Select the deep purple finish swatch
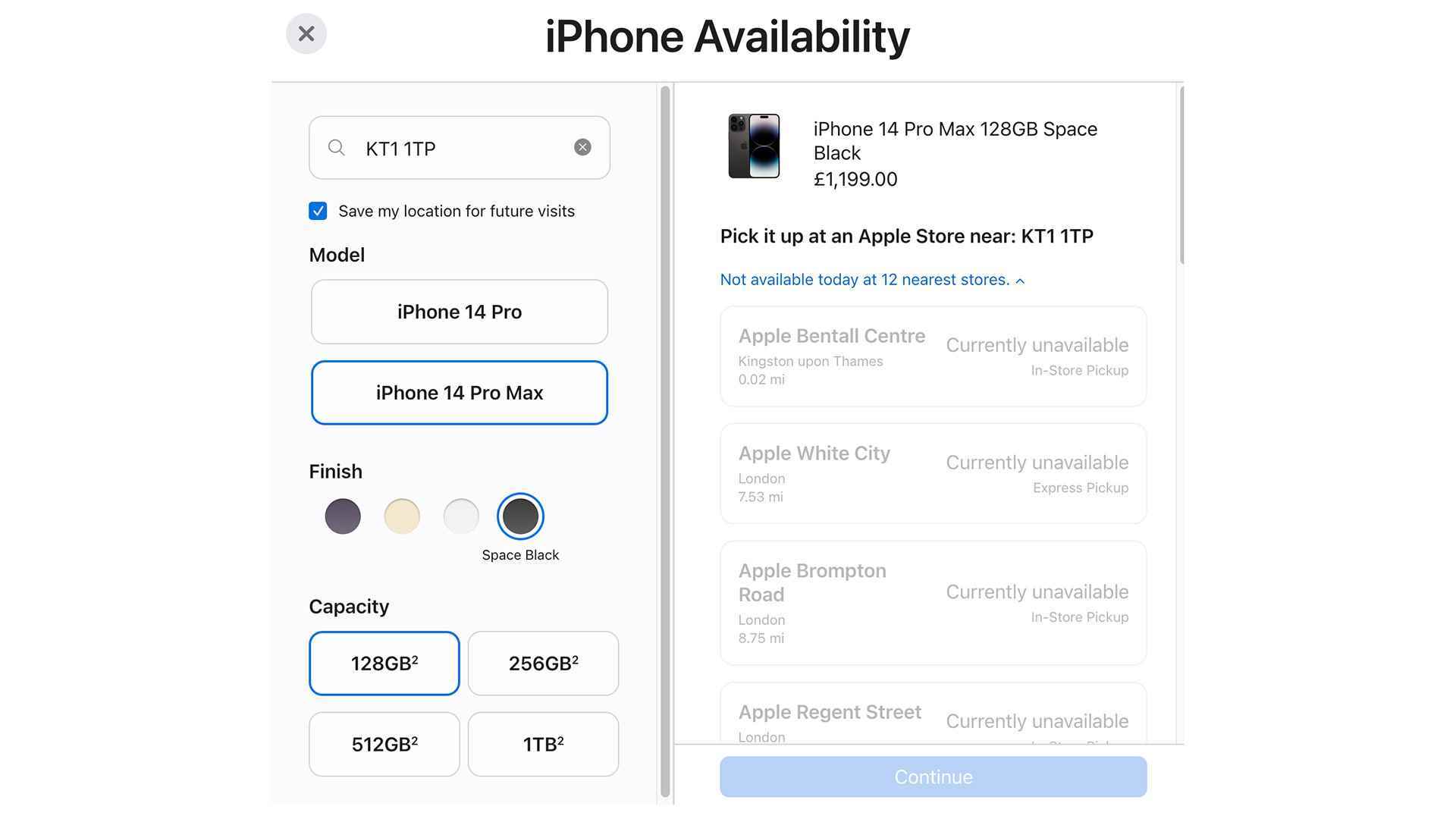 [x=341, y=516]
